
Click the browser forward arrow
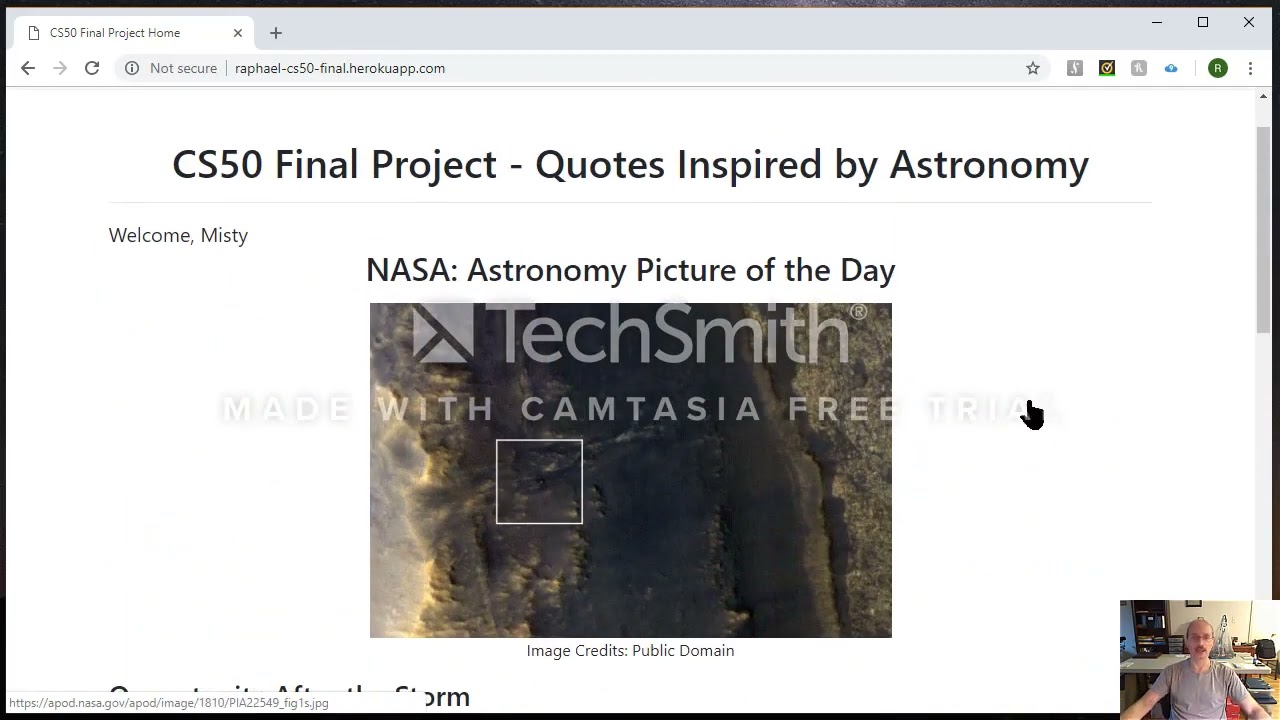(x=60, y=68)
